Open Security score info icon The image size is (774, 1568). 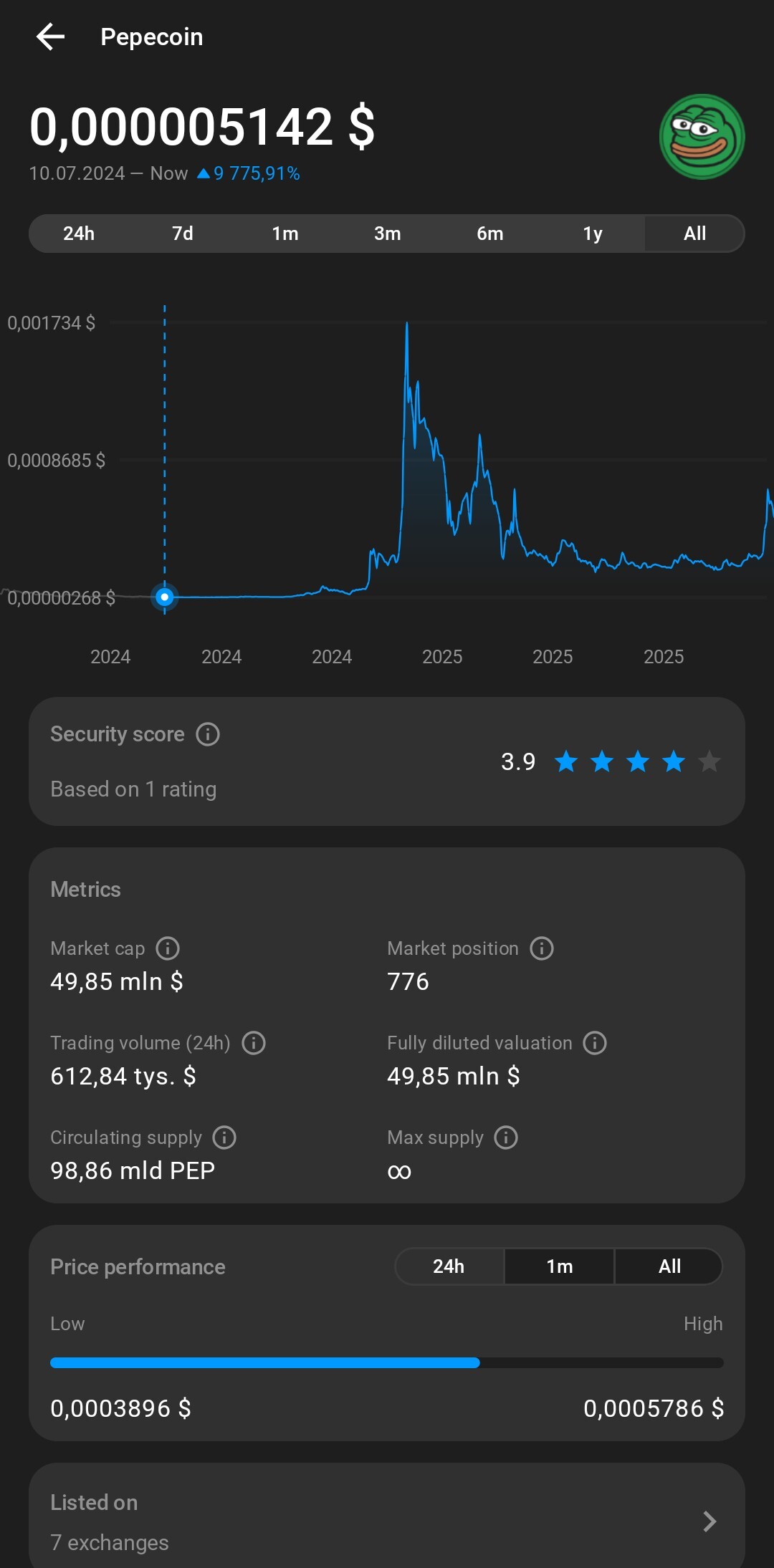click(x=208, y=734)
